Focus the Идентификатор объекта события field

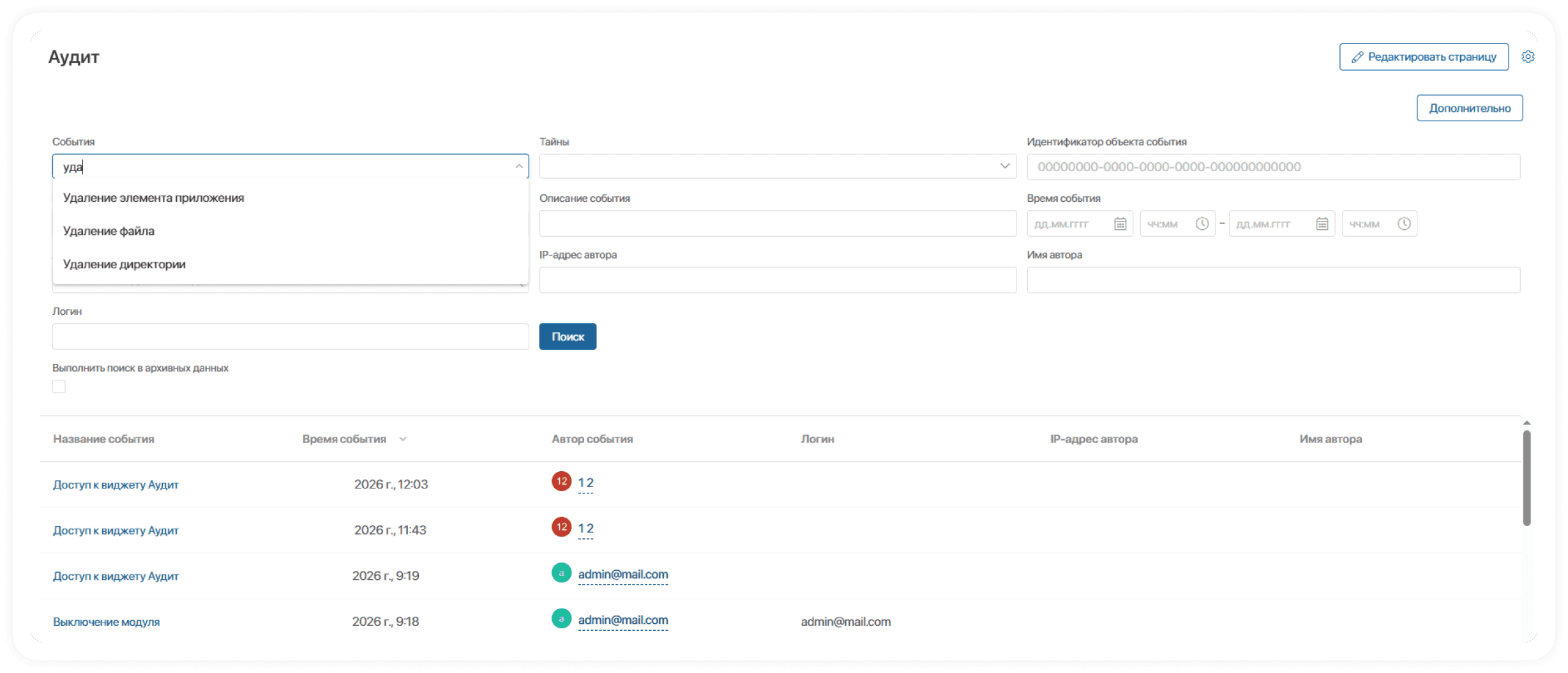(1272, 167)
